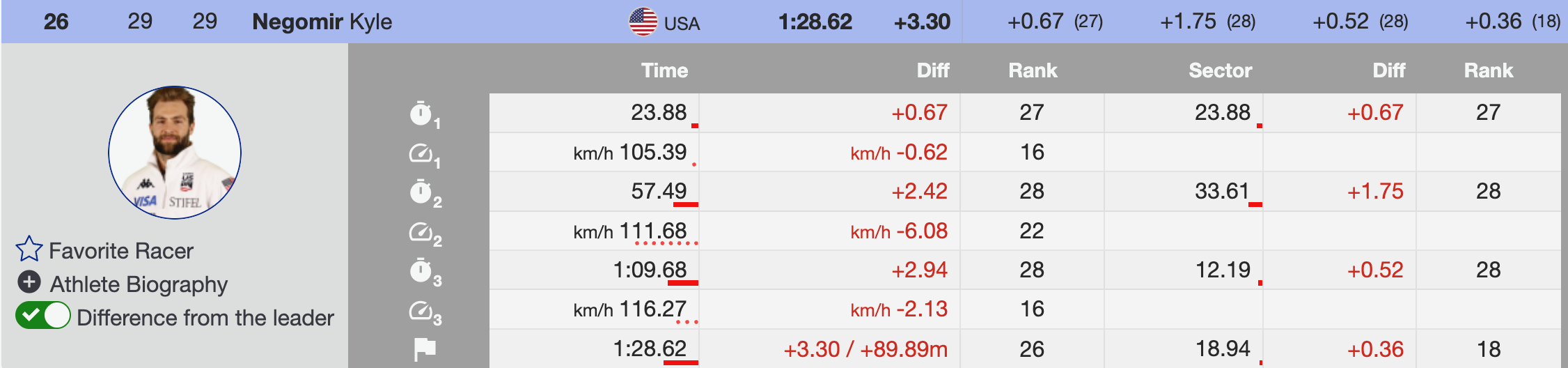Toggle Difference from the leader switch
Viewport: 1568px width, 368px height.
tap(43, 316)
